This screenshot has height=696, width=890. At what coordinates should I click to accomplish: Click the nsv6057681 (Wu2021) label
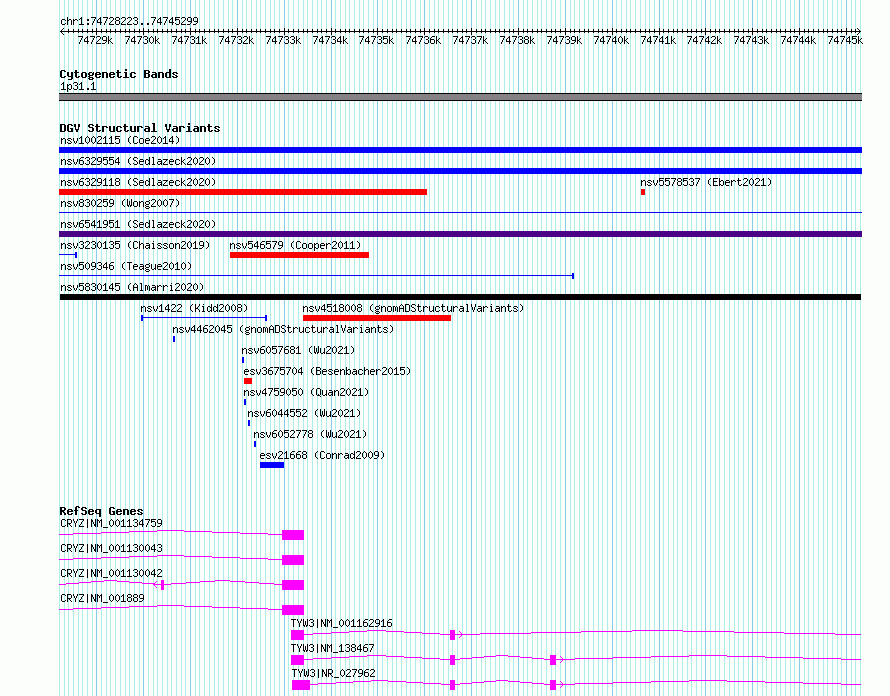coord(298,350)
